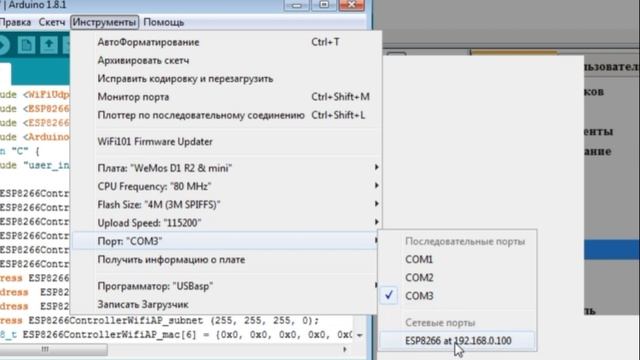
Task: Click code line ESP8266ControllerWifiAP_mac[6]
Action: click(176, 335)
